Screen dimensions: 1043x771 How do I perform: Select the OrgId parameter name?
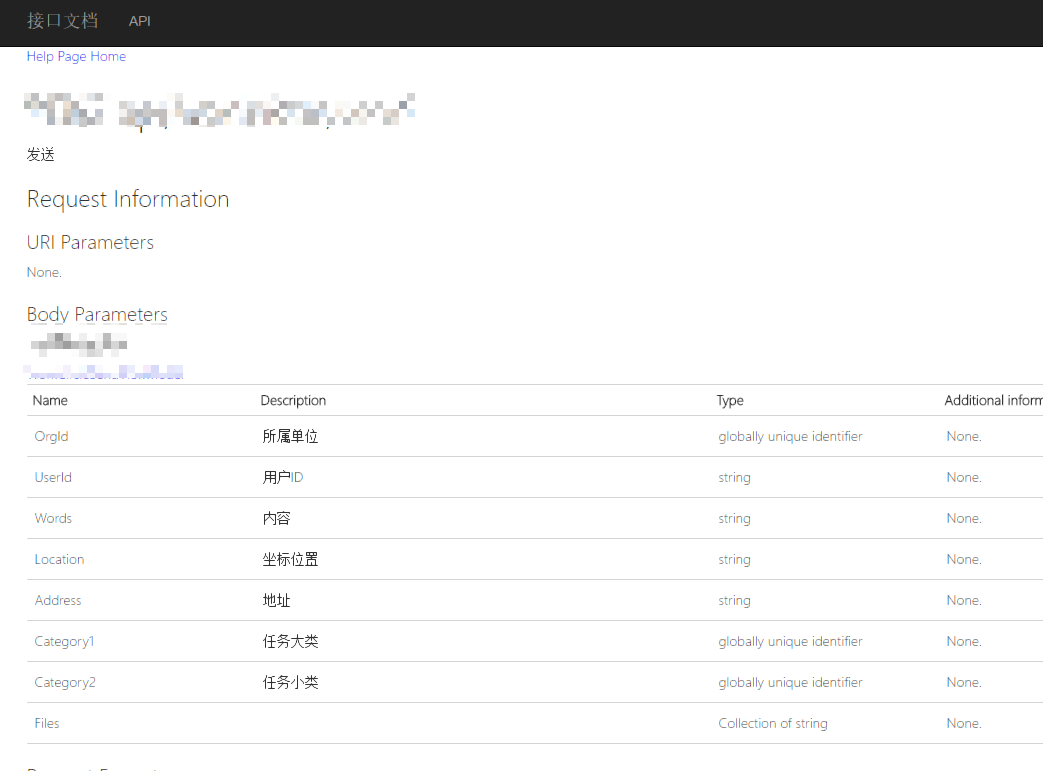tap(51, 437)
